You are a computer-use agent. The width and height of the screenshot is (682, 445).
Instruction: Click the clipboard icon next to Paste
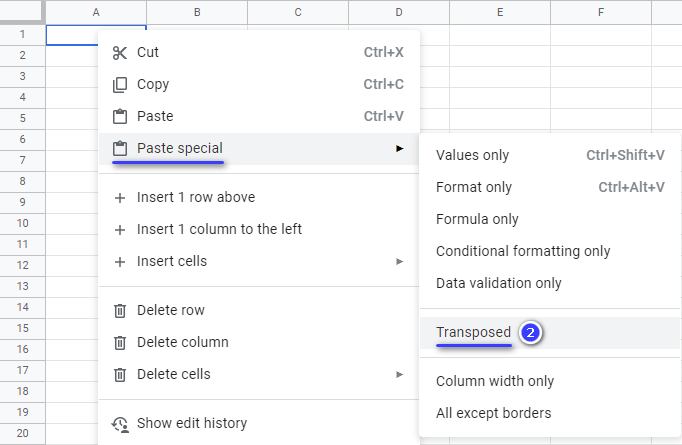120,117
